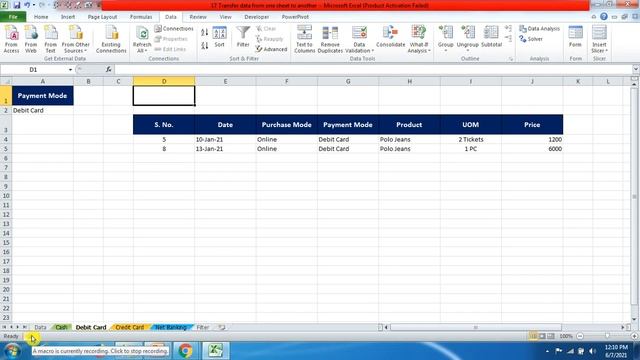Switch to the Insert ribbon tab
Viewport: 640px width, 360px height.
[68, 17]
